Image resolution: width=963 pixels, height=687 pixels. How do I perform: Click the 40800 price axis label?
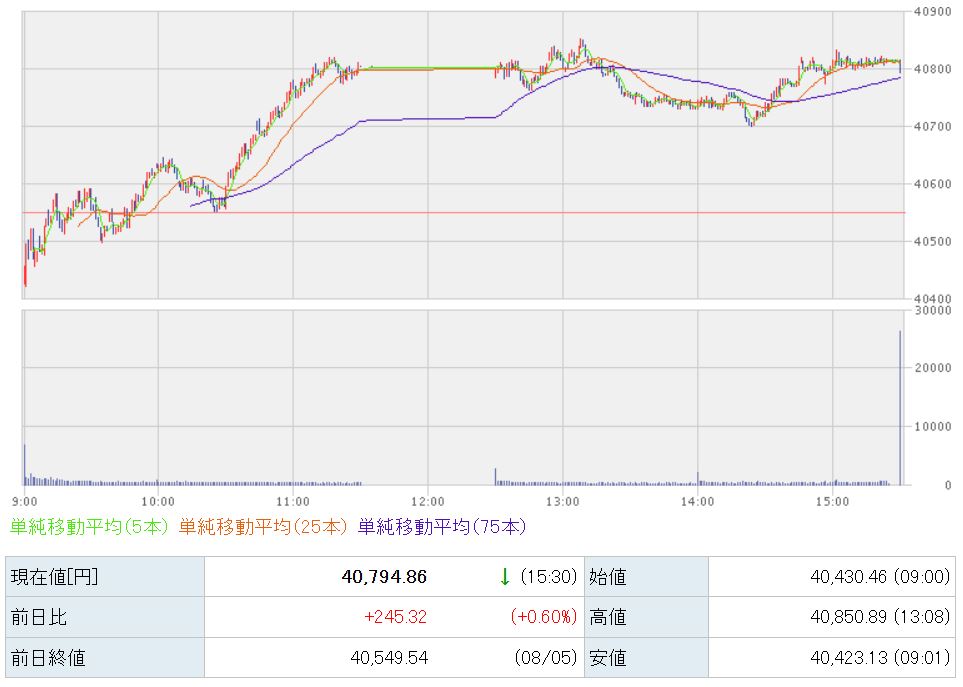(932, 69)
